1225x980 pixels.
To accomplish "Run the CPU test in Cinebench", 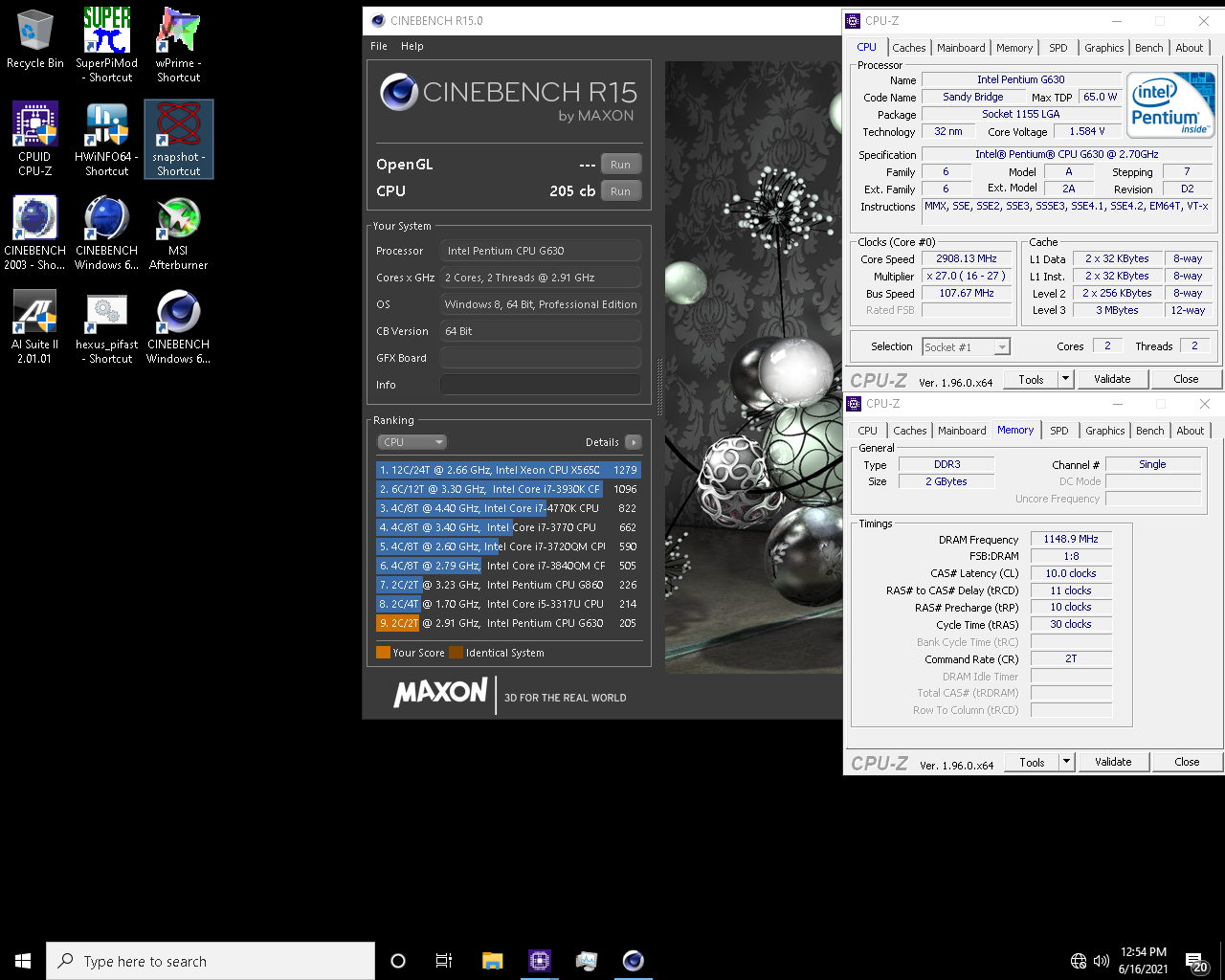I will click(x=621, y=191).
